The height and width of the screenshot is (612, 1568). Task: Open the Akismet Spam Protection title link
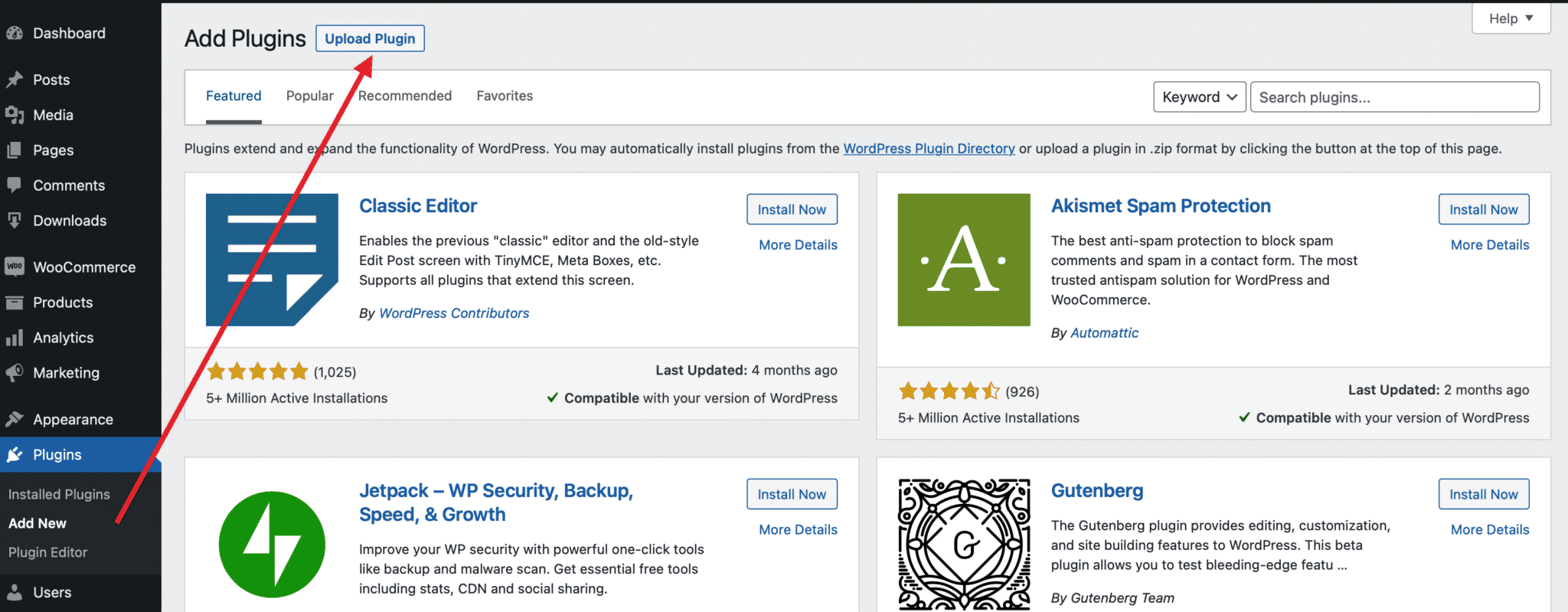[1161, 206]
